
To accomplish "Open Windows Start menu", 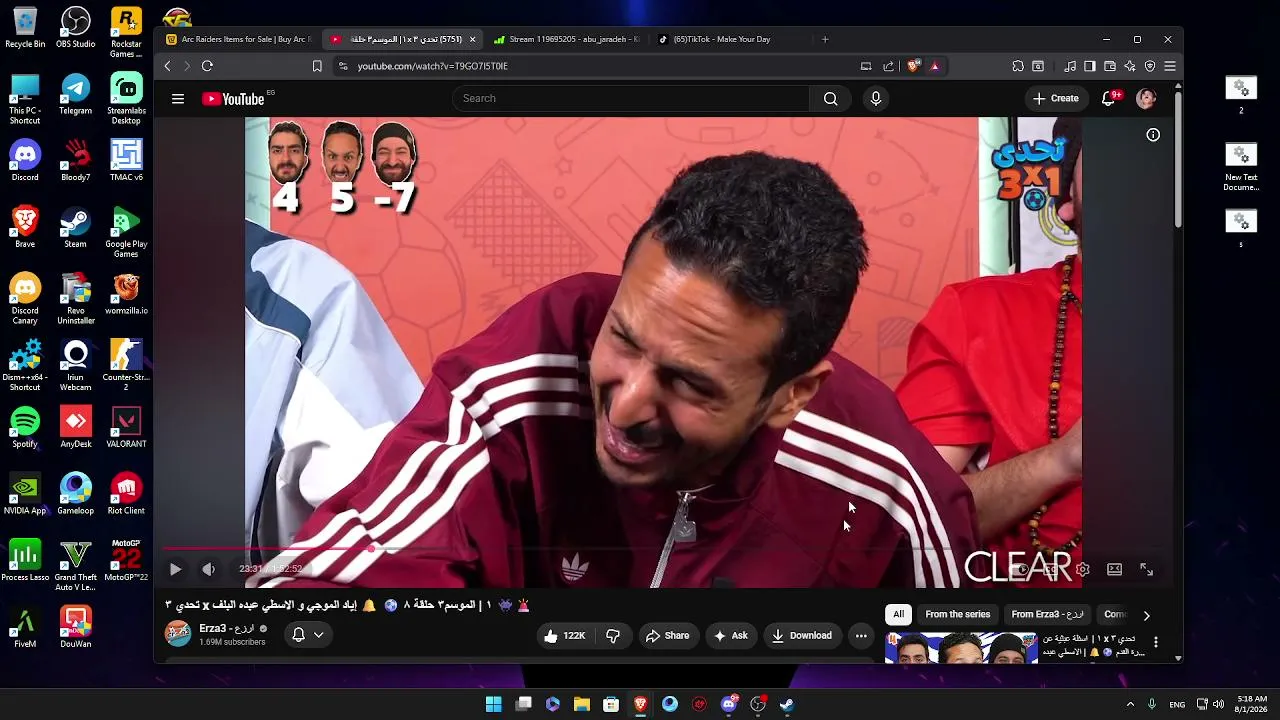I will (494, 704).
